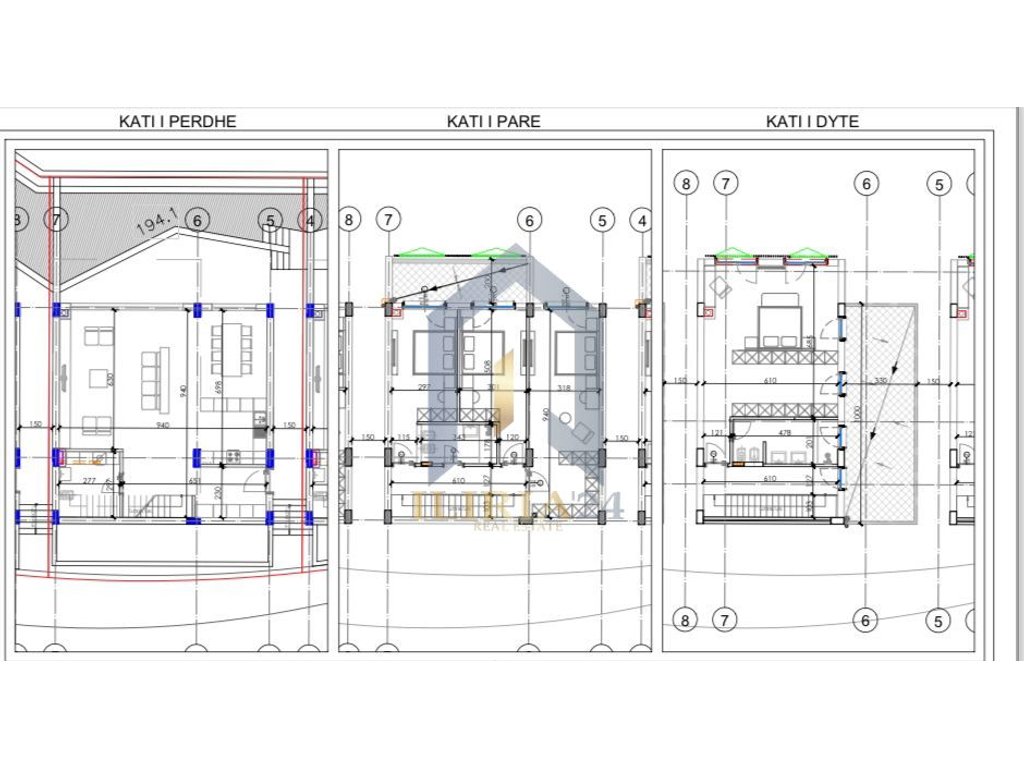
Task: Click the staircase in the second floor plan
Action: pos(770,503)
